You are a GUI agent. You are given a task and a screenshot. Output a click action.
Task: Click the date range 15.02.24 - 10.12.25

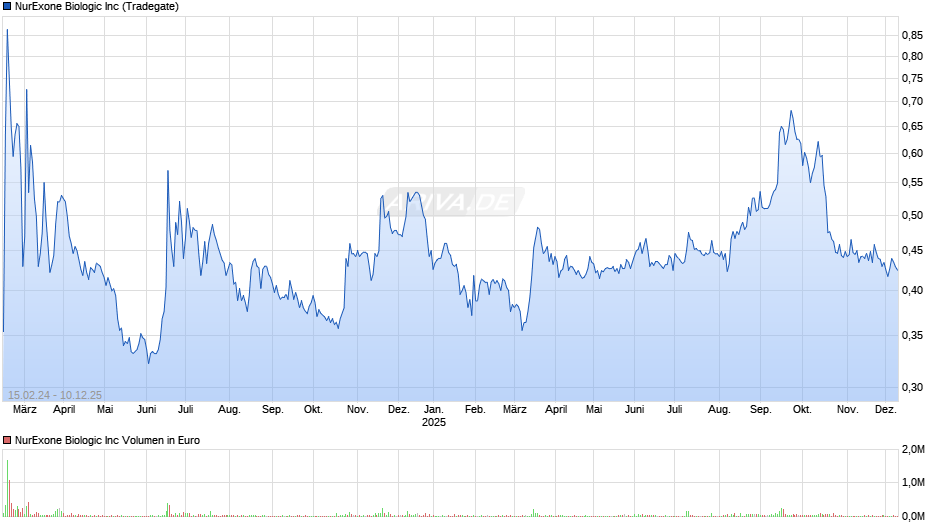pyautogui.click(x=55, y=395)
